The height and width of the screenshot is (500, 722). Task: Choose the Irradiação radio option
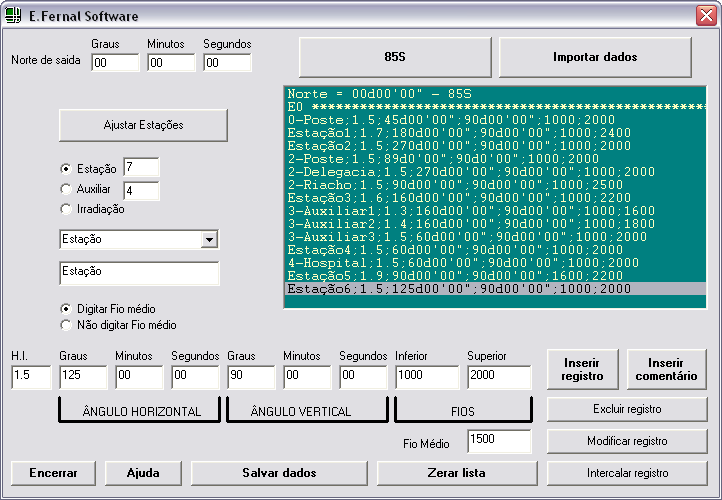(66, 209)
